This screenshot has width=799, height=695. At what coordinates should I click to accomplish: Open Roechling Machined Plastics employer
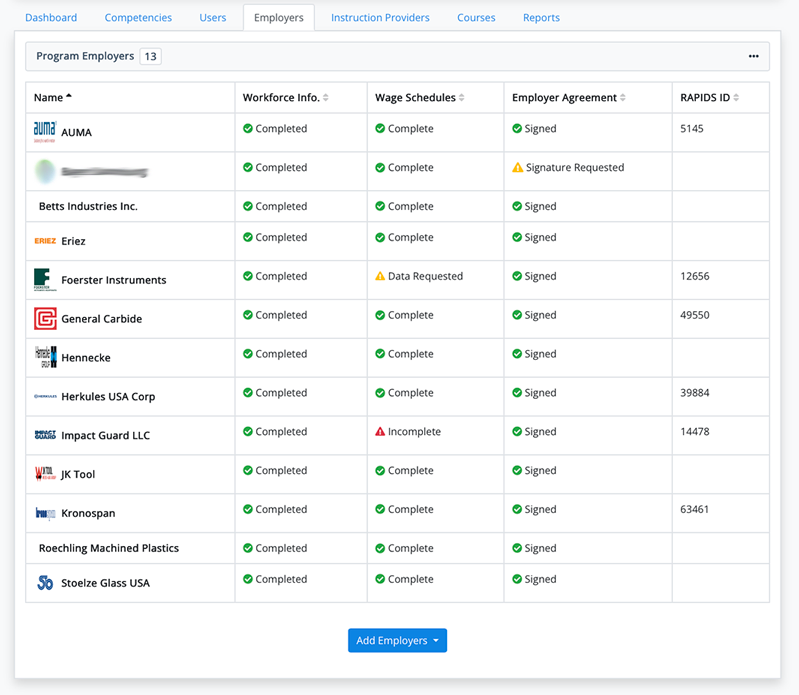109,548
